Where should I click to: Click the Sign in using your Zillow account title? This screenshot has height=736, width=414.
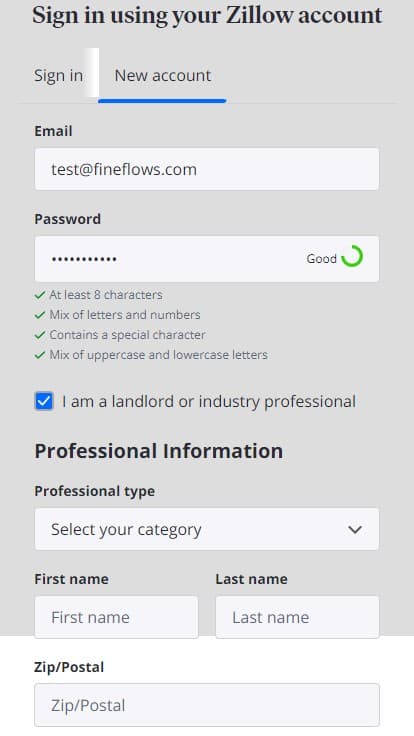coord(207,15)
